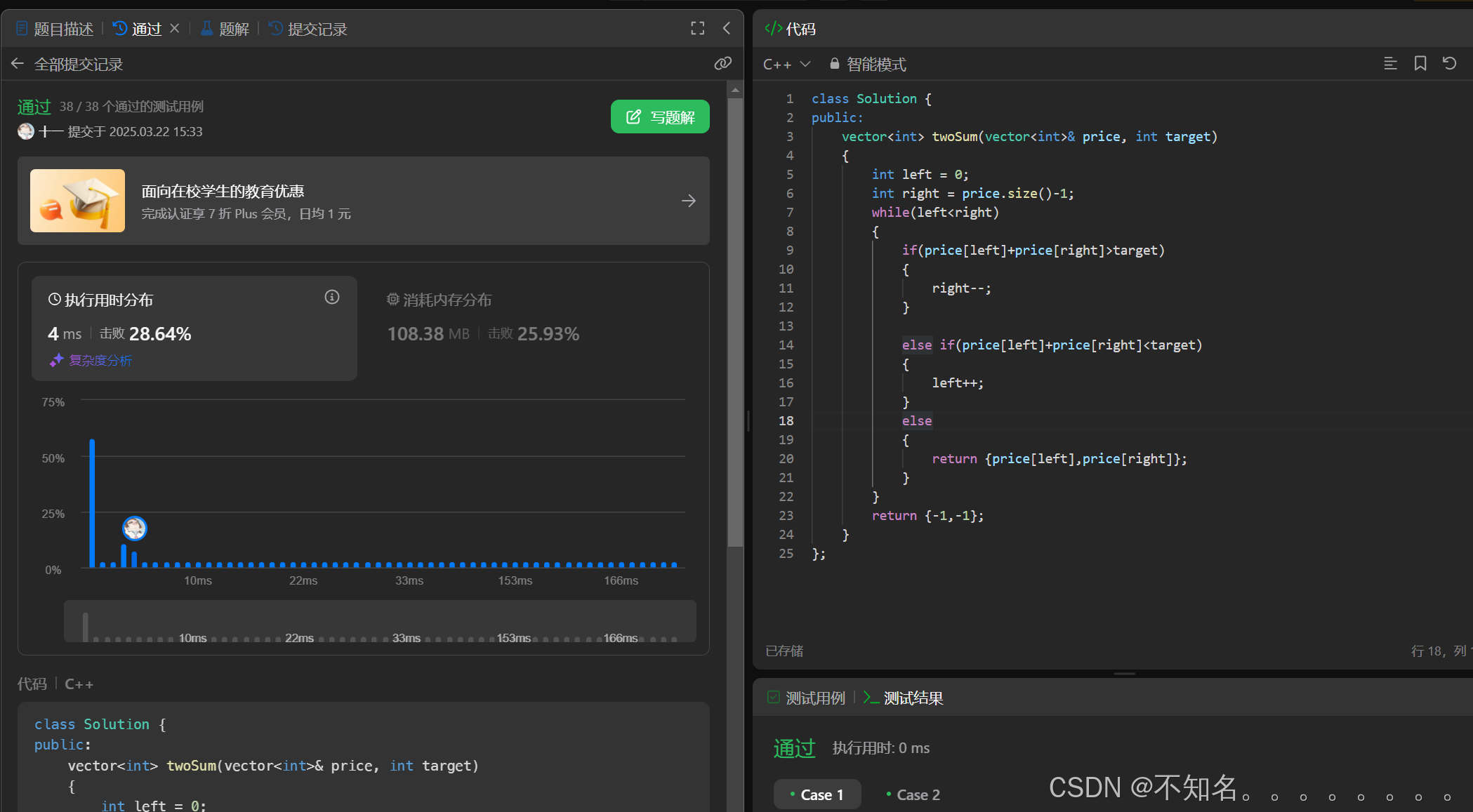The height and width of the screenshot is (812, 1473).
Task: Reset code with the undo icon
Action: 1449,64
